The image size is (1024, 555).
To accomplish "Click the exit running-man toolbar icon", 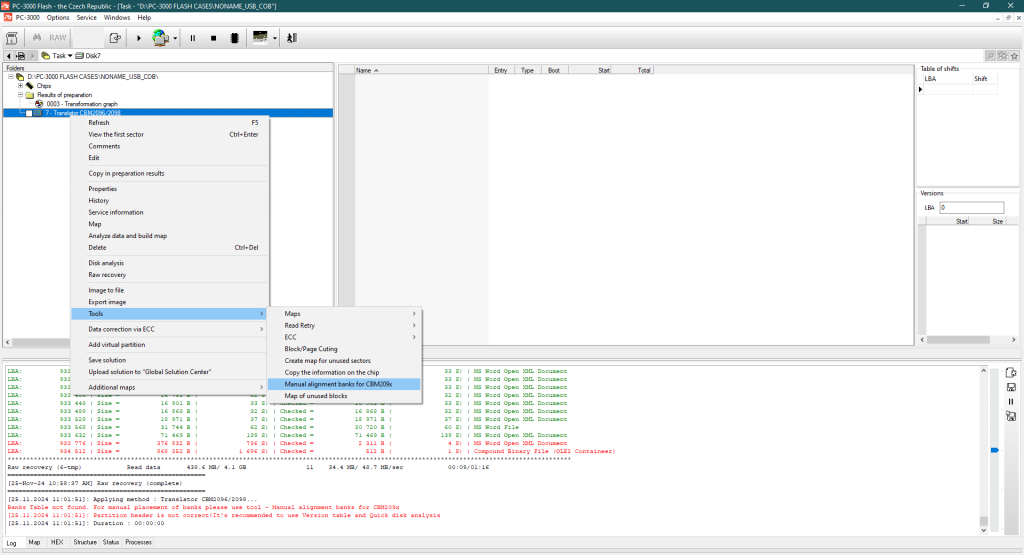I will click(x=291, y=38).
